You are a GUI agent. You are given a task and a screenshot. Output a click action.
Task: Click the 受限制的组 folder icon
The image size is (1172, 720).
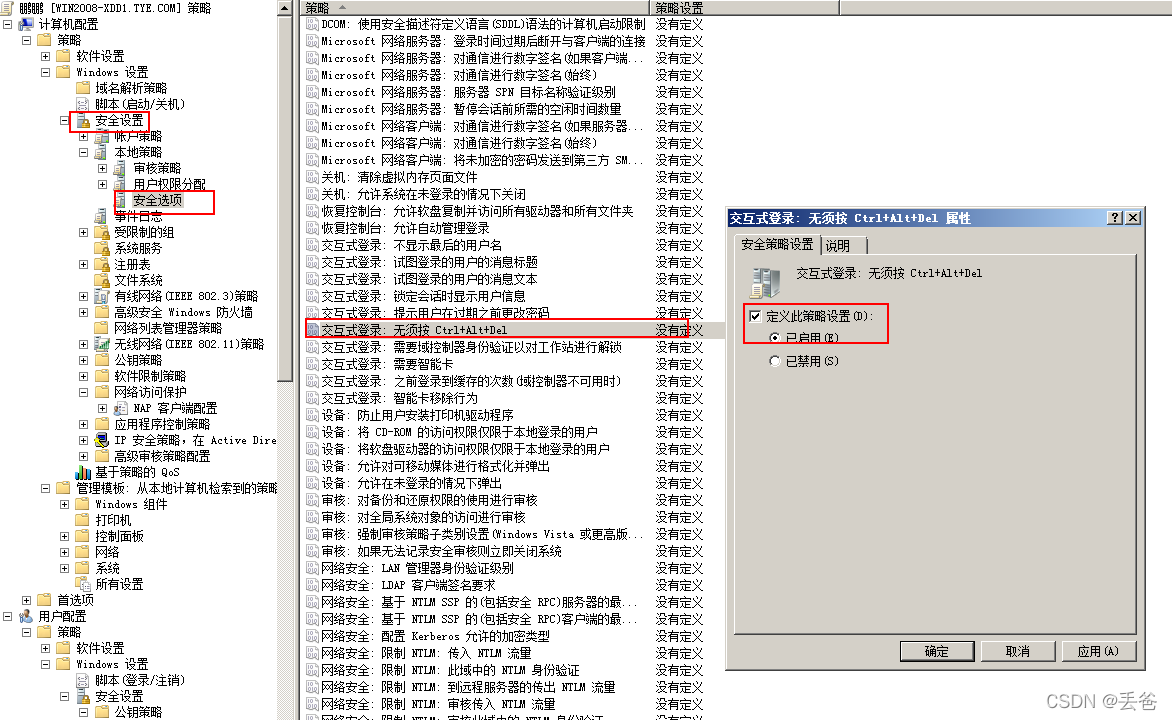click(102, 233)
